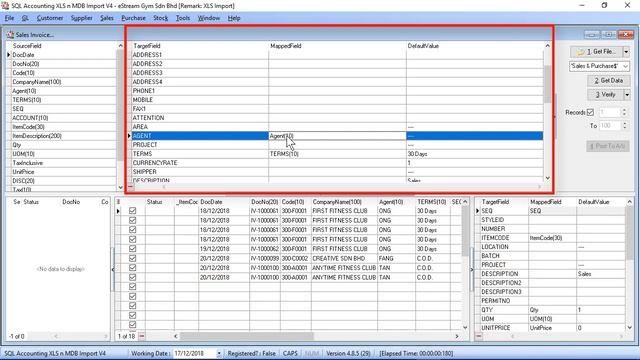Click the red minus icon beside '1 of 18'
Screen dimensions: 640x360
pos(142,336)
